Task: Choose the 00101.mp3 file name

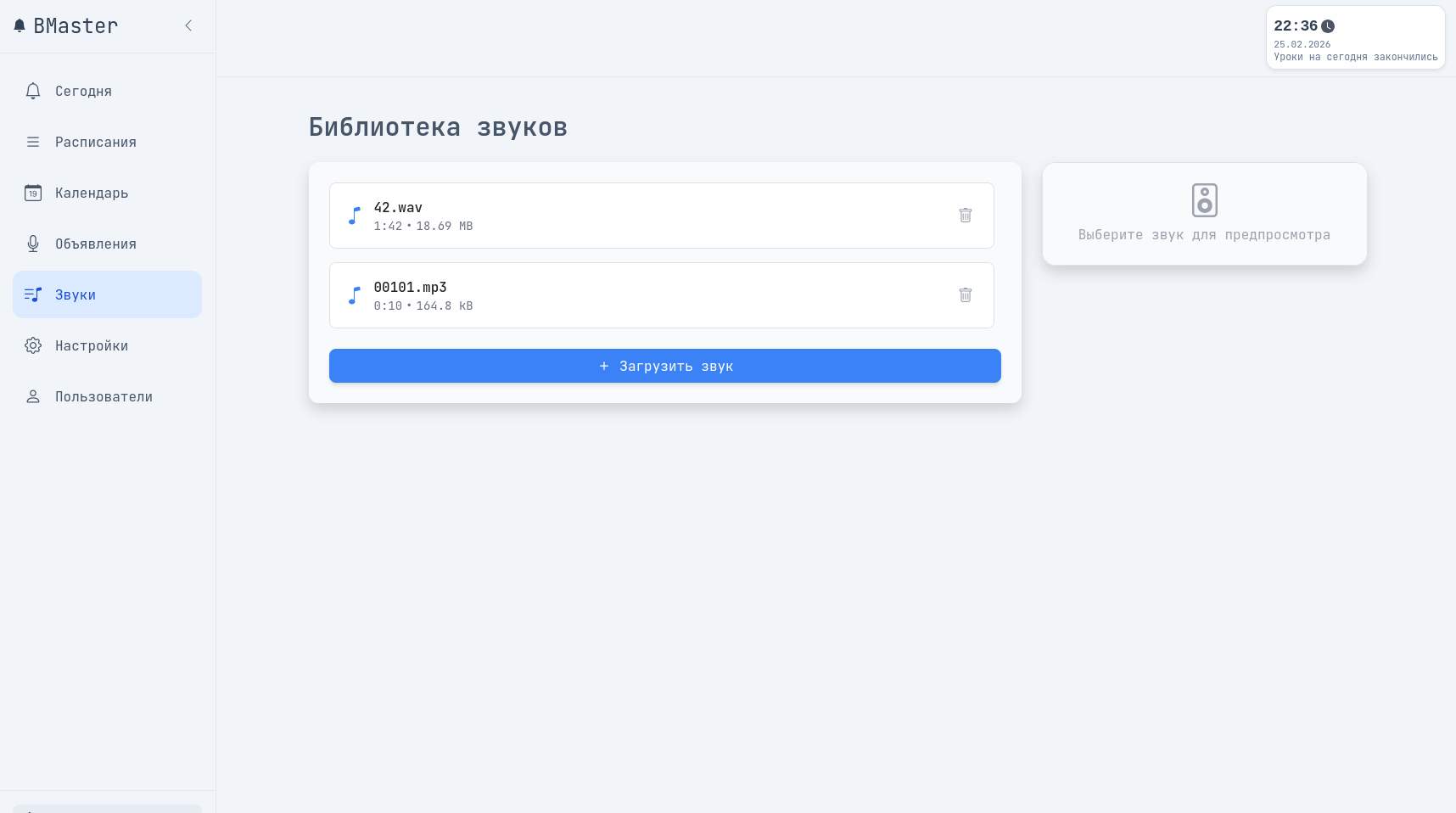Action: click(410, 288)
